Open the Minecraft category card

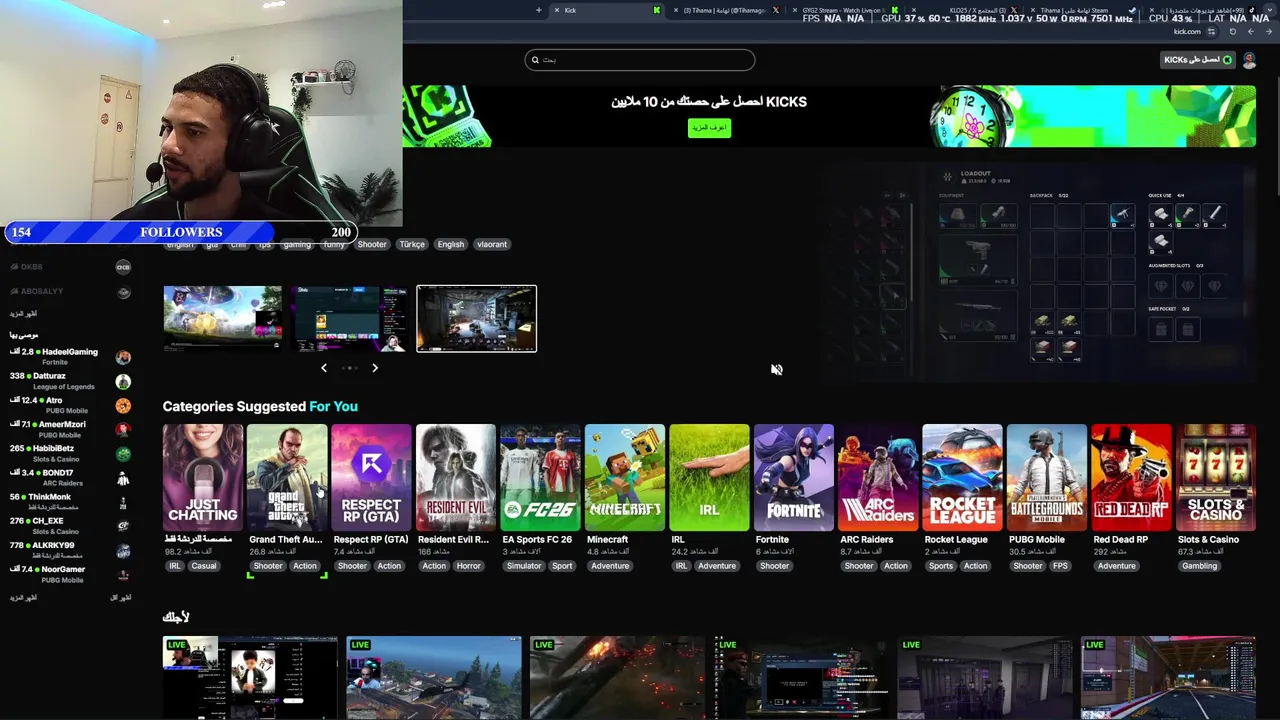pyautogui.click(x=625, y=478)
